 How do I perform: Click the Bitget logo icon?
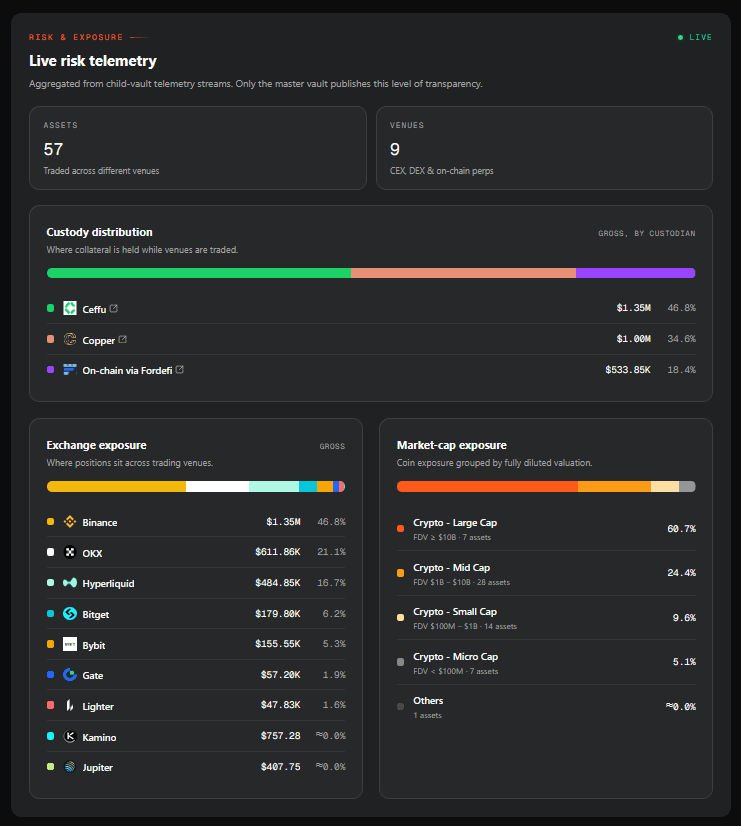pyautogui.click(x=70, y=614)
